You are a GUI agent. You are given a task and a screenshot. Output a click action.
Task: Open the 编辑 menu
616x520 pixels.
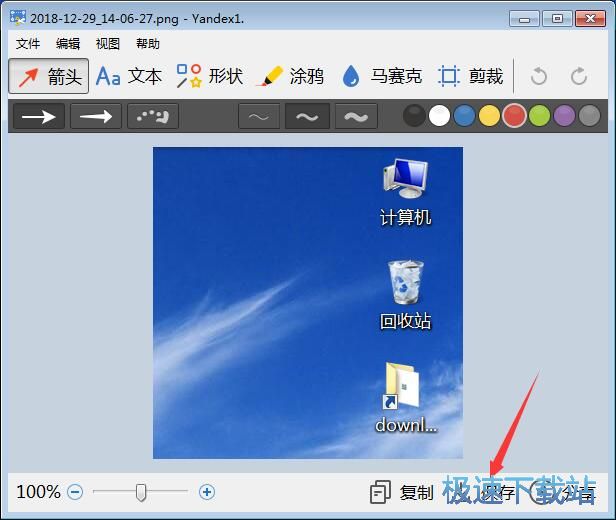click(x=68, y=44)
